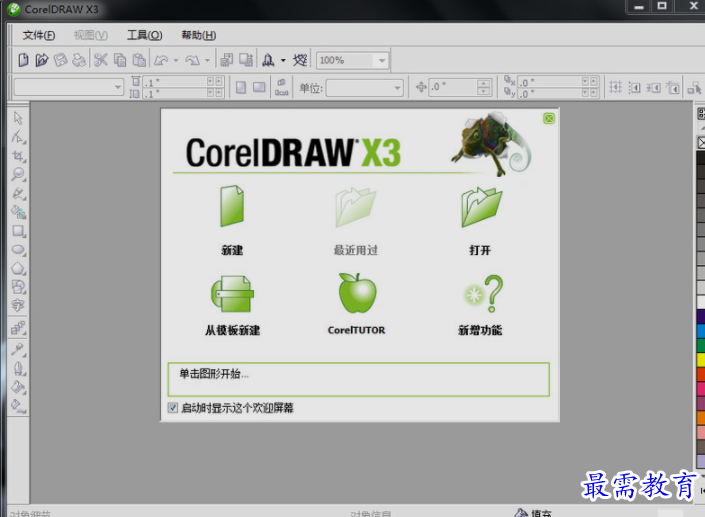Toggle show welcome screen at startup checkbox

[x=173, y=408]
